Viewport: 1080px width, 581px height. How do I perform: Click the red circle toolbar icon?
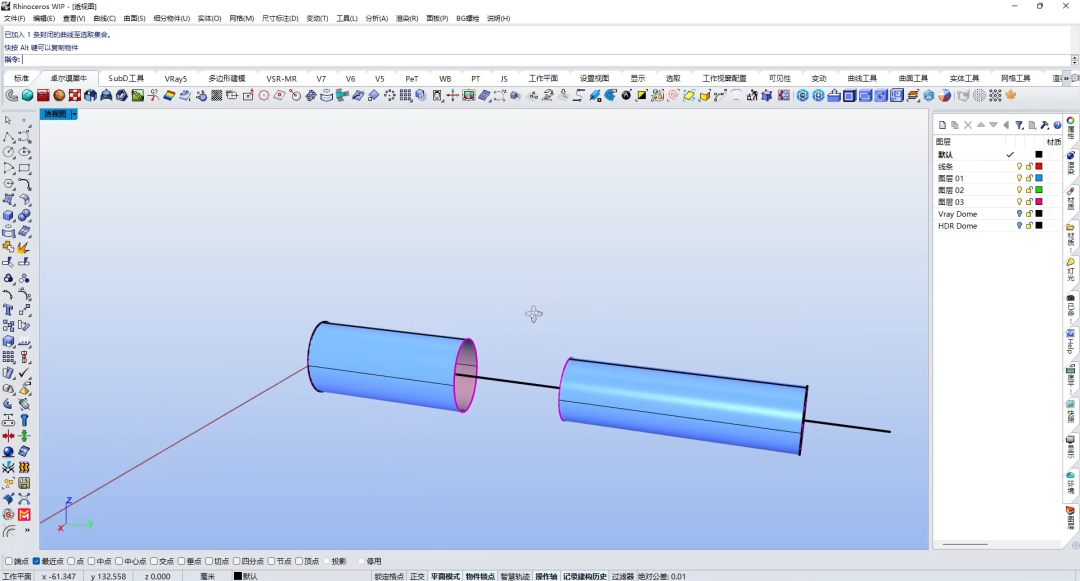[x=264, y=96]
